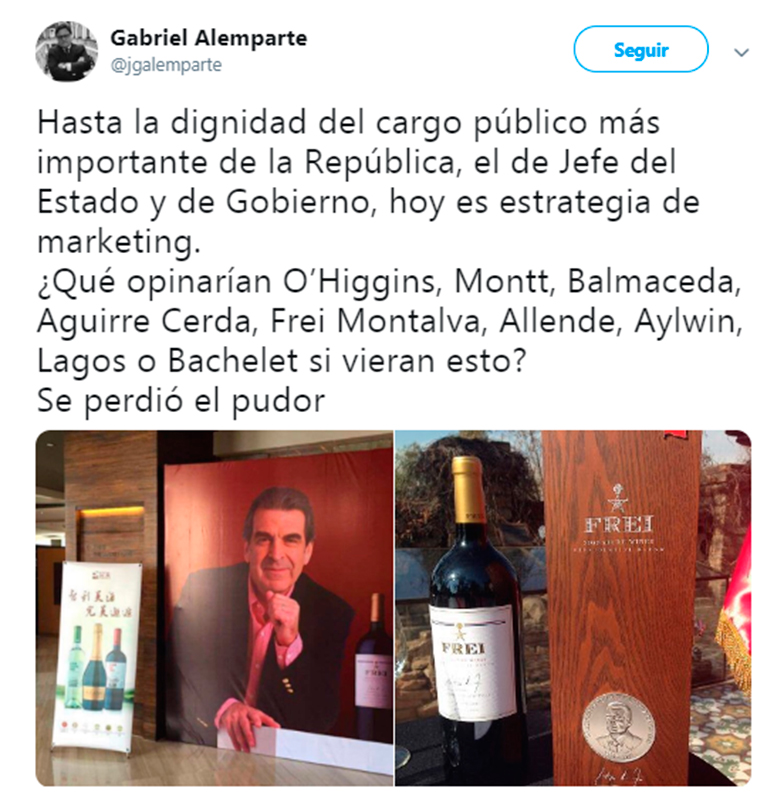Open the left photo with the man's portrait
Viewport: 784px width, 802px height.
[214, 608]
